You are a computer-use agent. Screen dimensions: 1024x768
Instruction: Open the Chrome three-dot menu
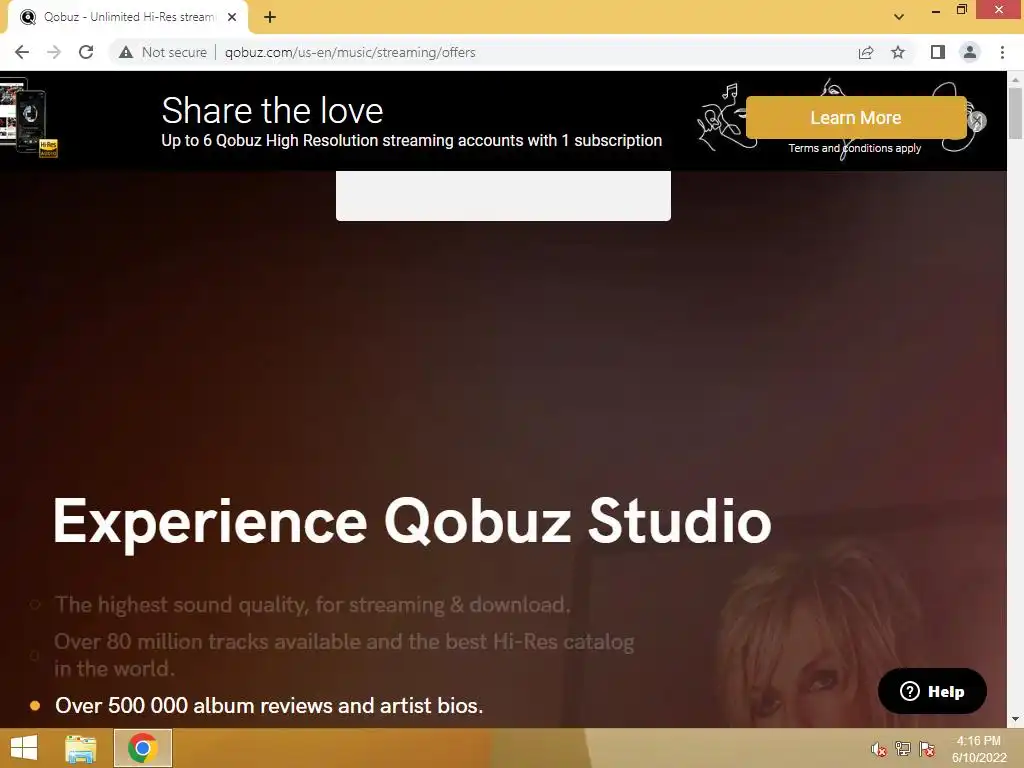[1002, 52]
